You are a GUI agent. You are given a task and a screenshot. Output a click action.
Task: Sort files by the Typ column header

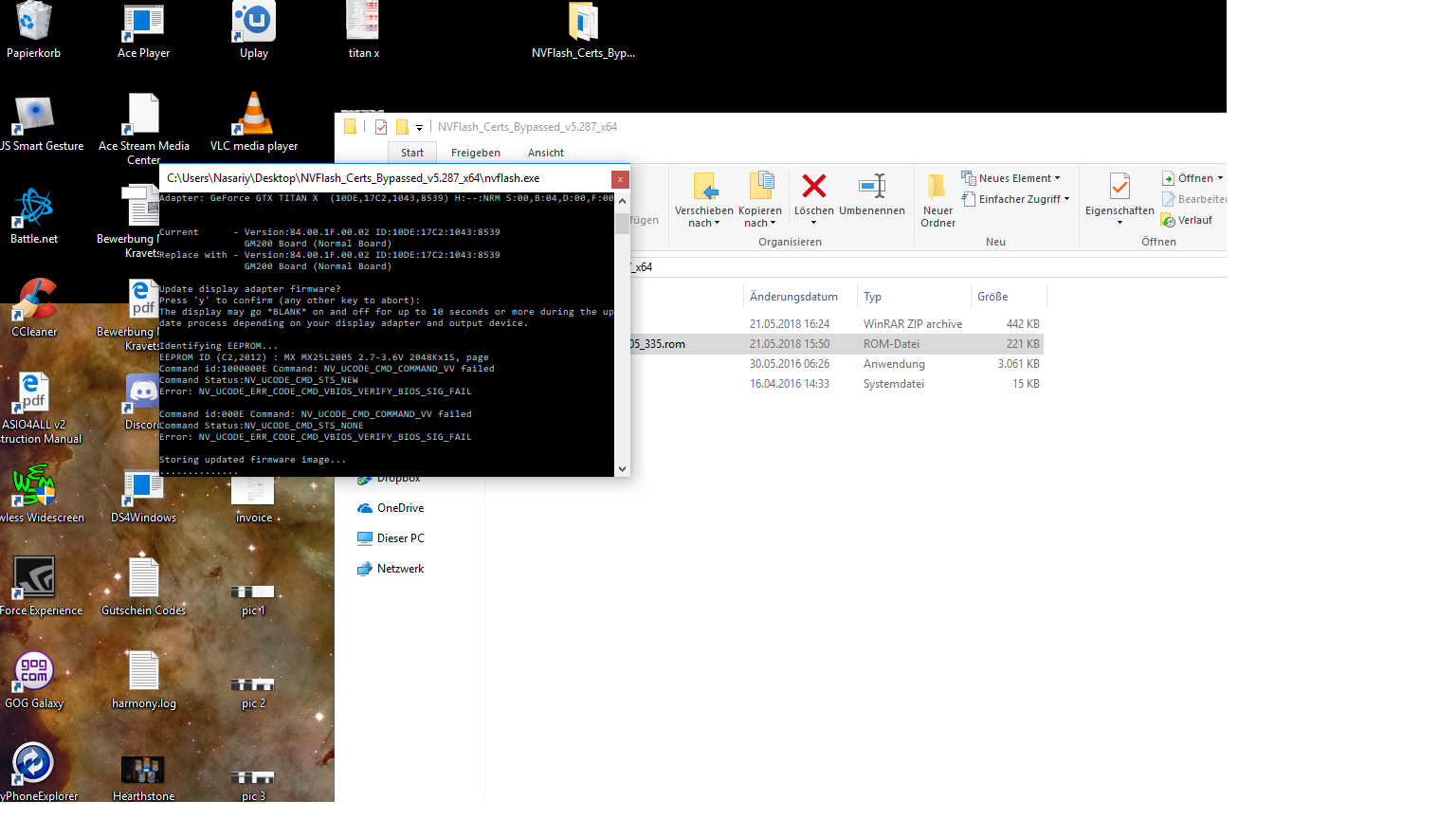point(914,297)
